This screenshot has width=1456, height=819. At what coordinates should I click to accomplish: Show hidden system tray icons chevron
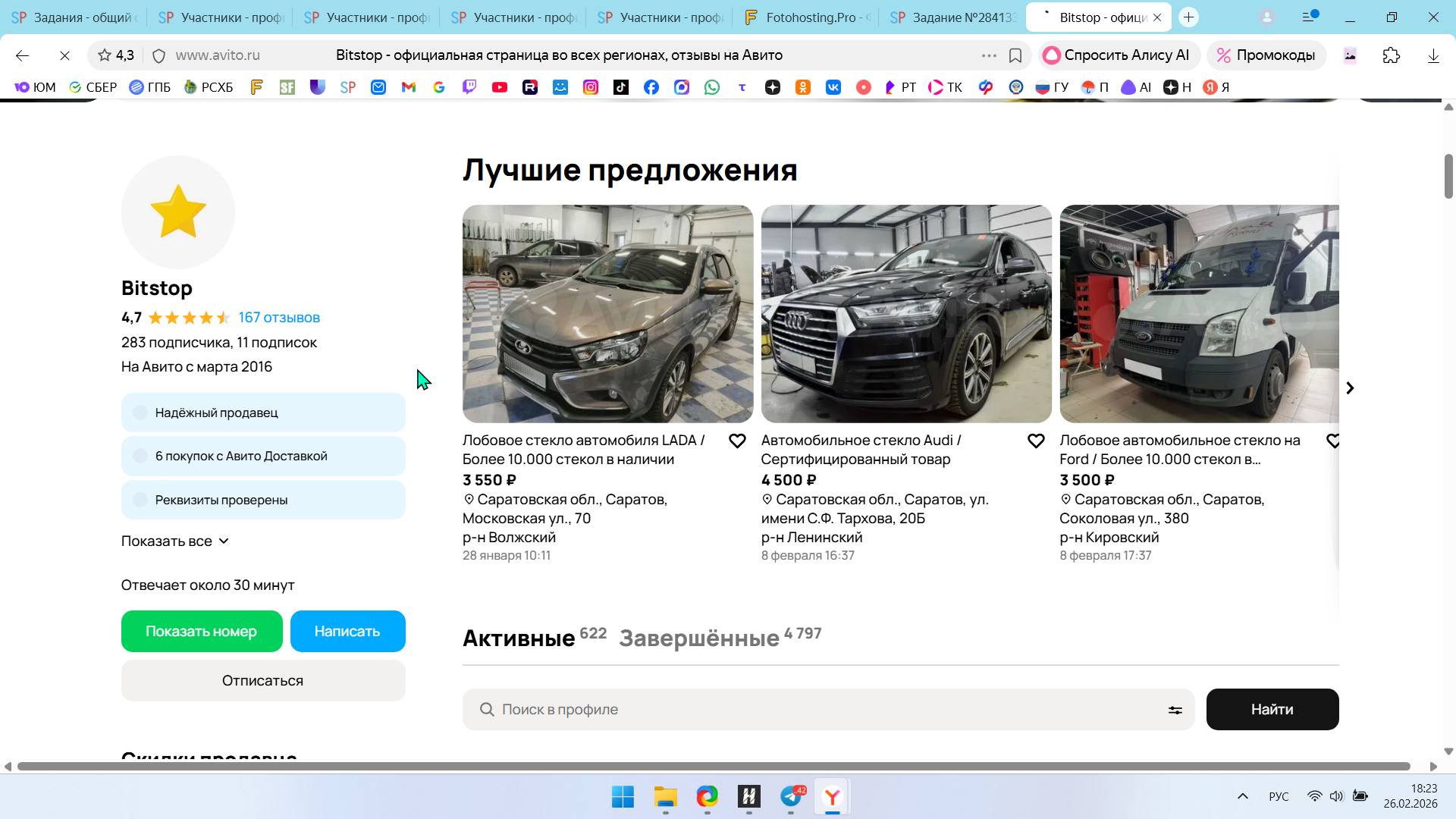pos(1242,796)
